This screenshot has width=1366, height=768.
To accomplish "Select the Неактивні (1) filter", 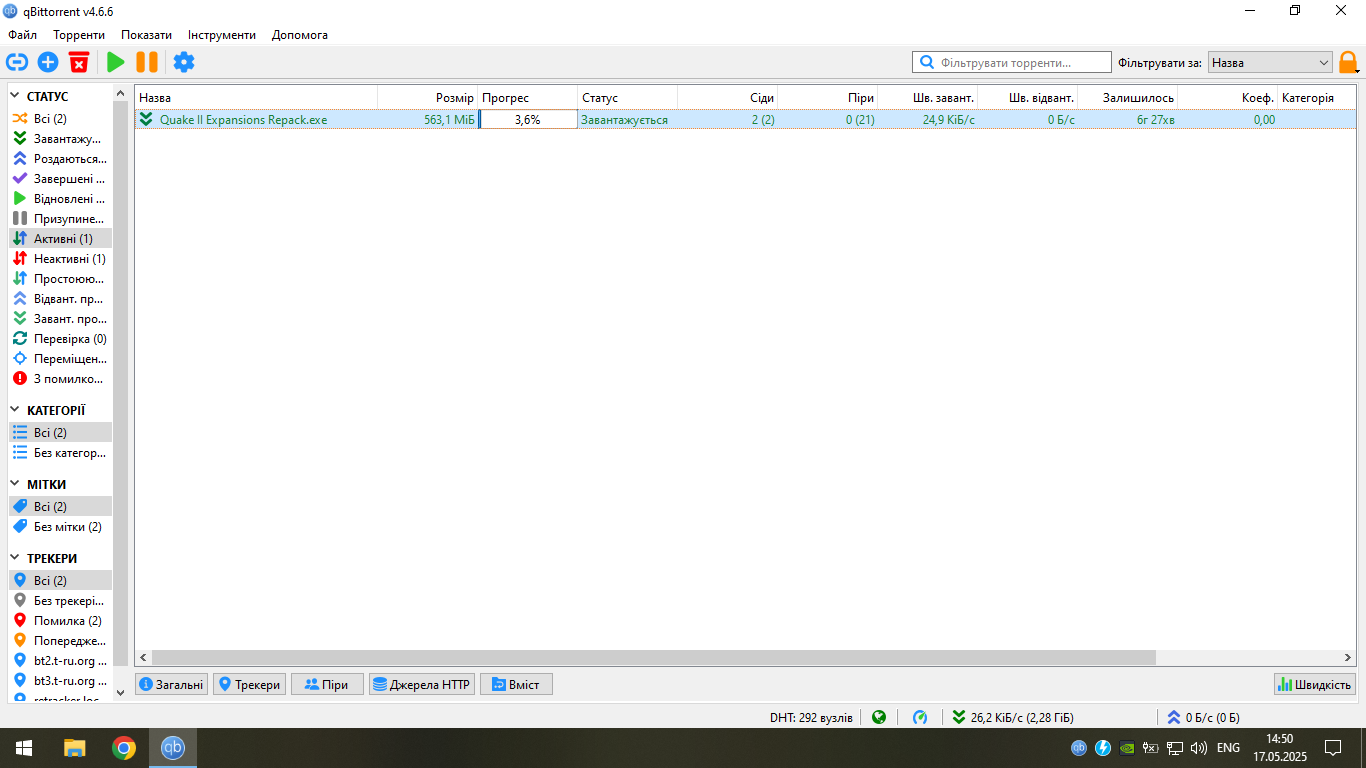I will click(x=60, y=259).
